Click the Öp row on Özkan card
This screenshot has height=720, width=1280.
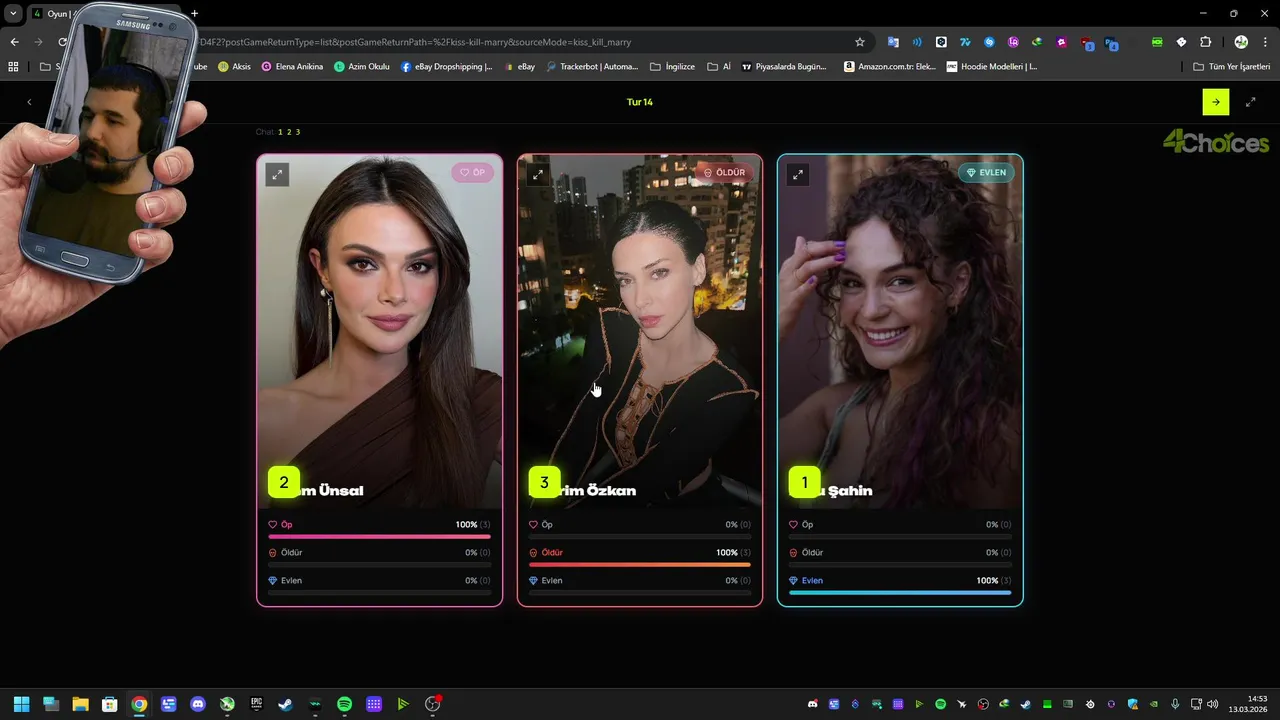tap(640, 529)
